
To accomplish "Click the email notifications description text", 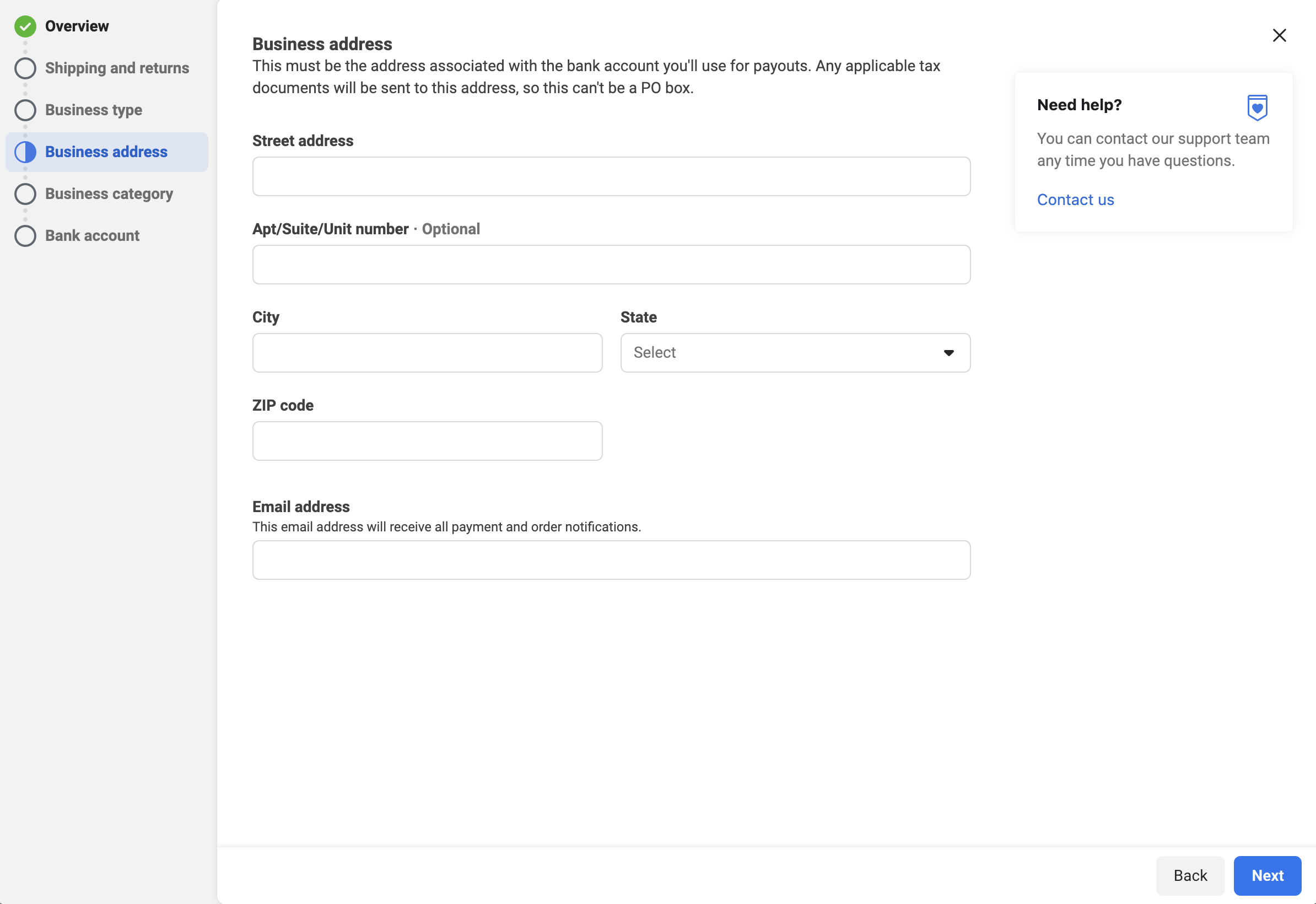I will pos(447,527).
